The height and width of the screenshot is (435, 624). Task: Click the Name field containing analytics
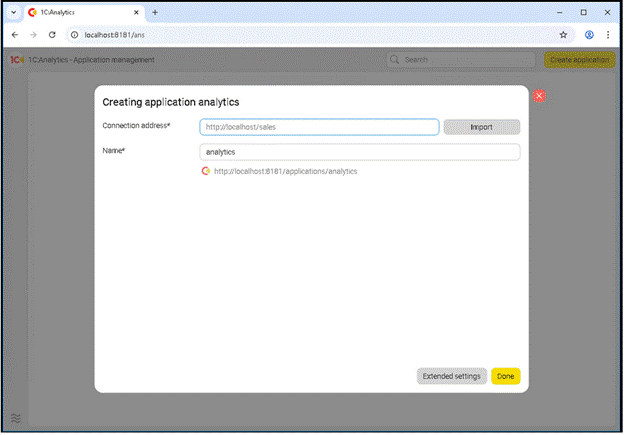pyautogui.click(x=359, y=152)
